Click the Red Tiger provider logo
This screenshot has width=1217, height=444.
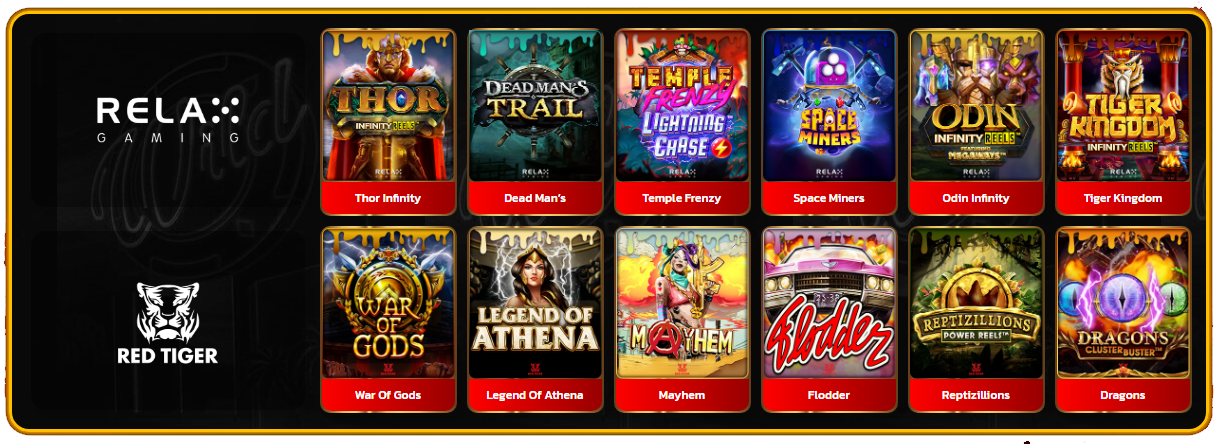(168, 322)
